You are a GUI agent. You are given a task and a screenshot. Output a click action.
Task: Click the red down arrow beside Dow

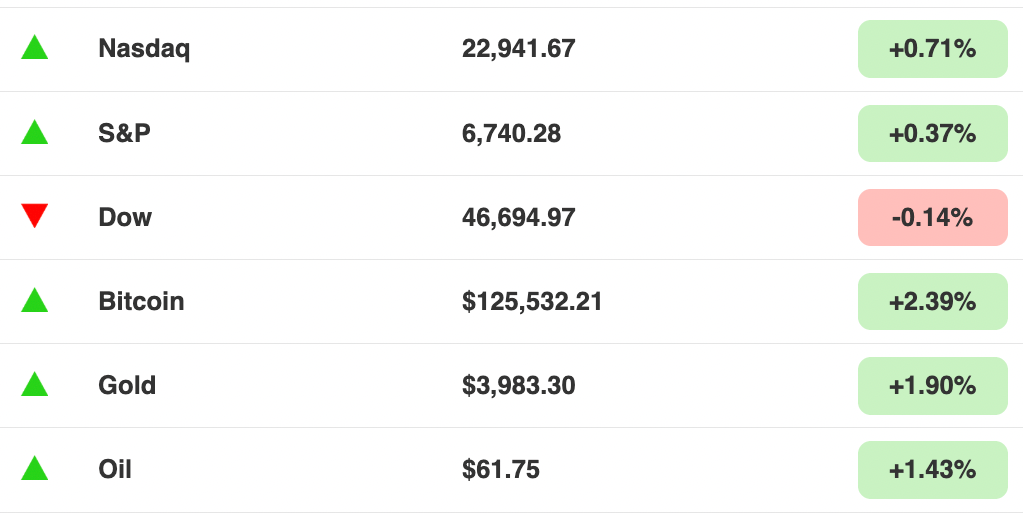pos(35,215)
